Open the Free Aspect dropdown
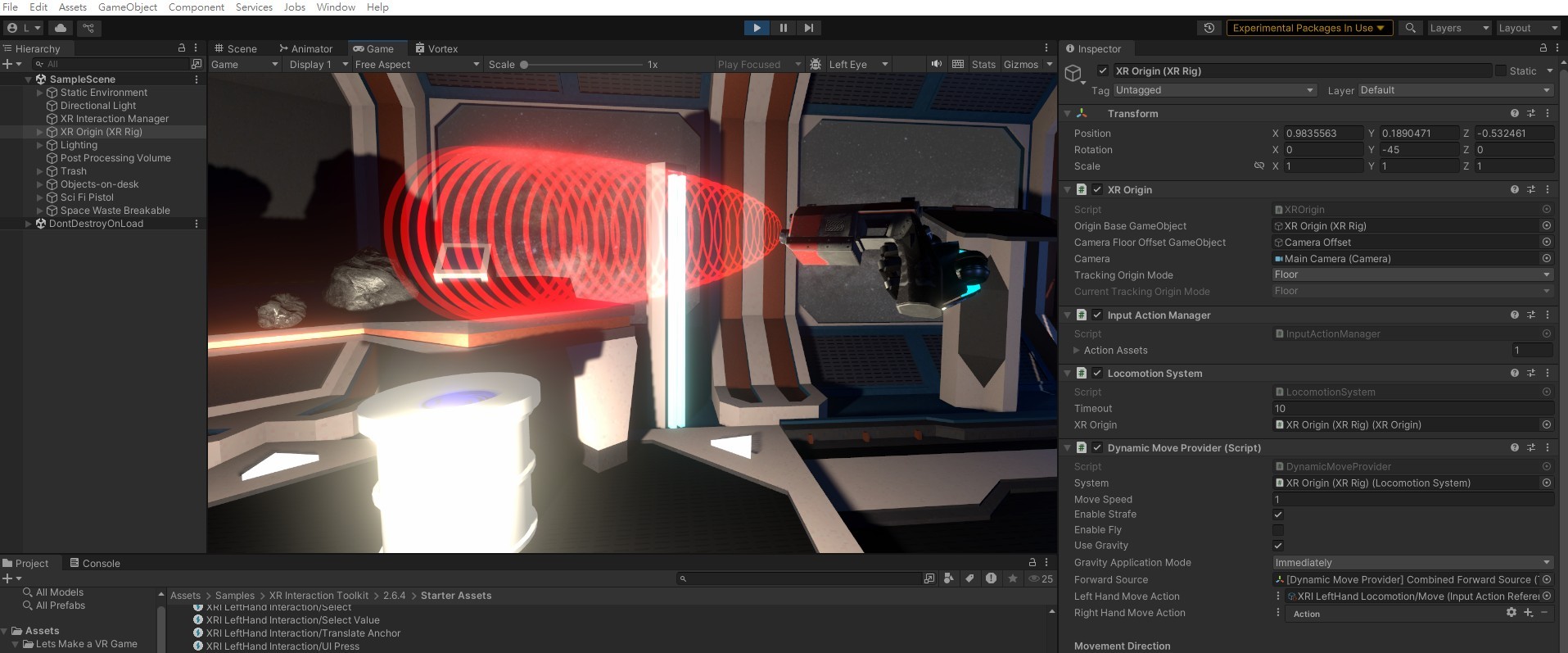 point(417,64)
